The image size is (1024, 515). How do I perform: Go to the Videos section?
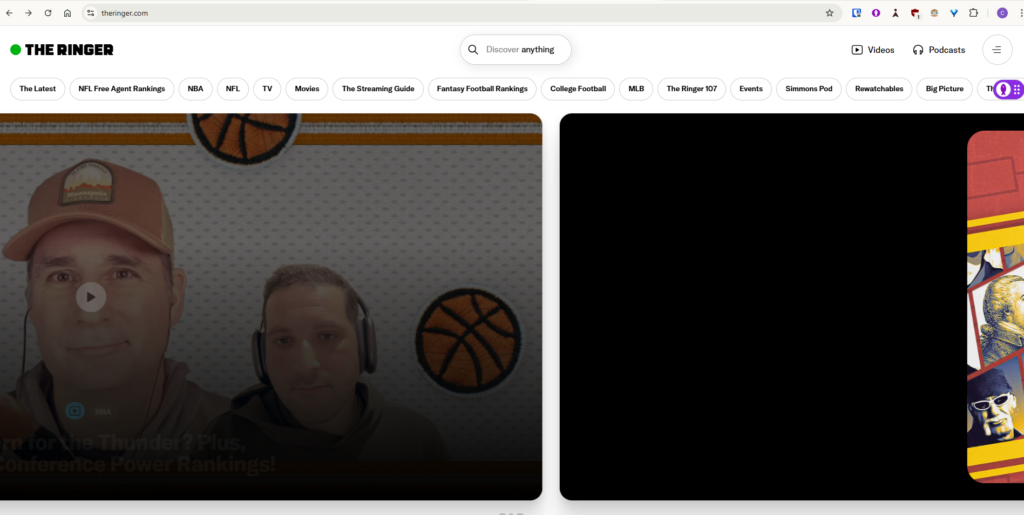pos(873,50)
